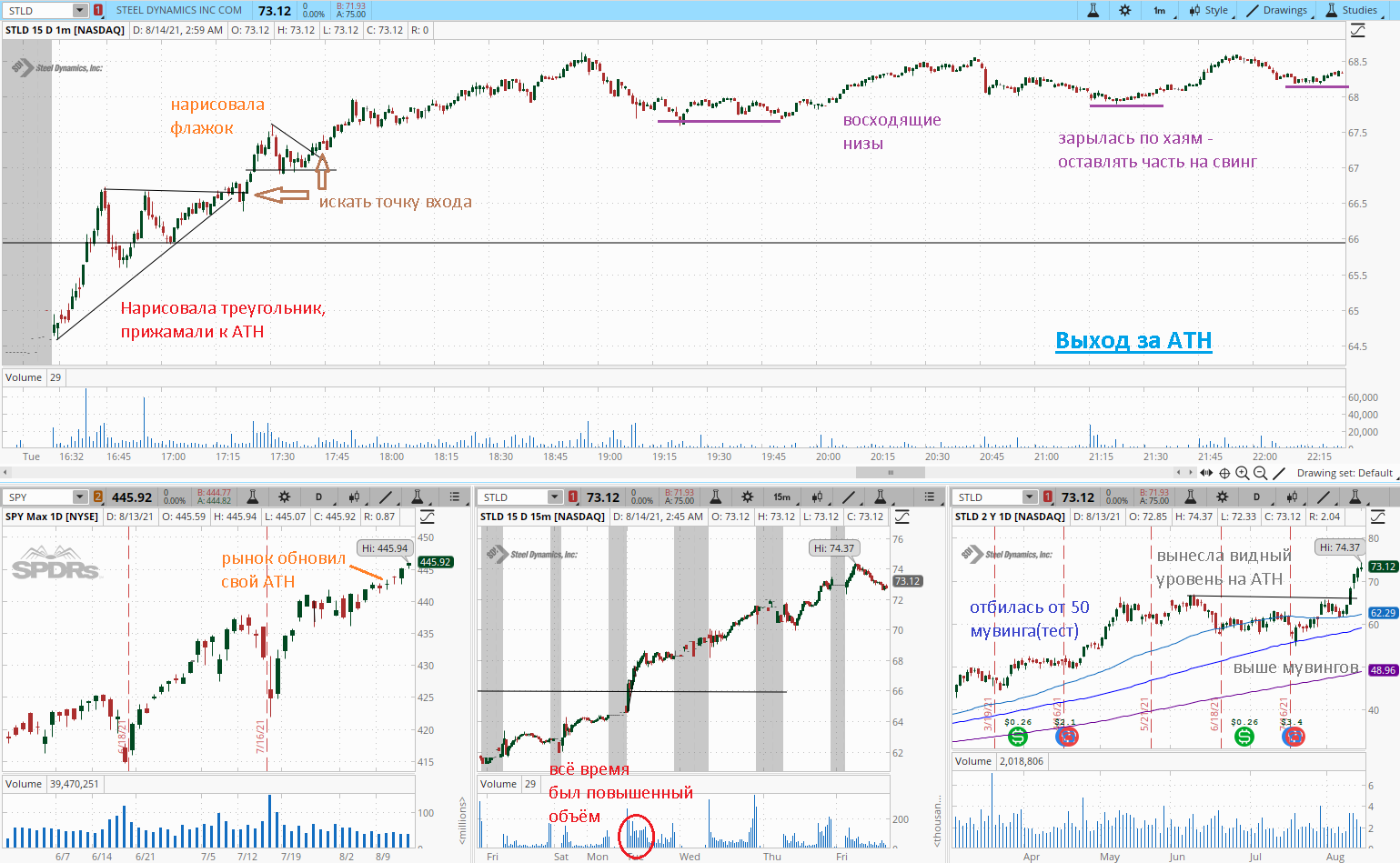The width and height of the screenshot is (1400, 863).
Task: Click the pan arrows icon below main chart
Action: click(1206, 473)
